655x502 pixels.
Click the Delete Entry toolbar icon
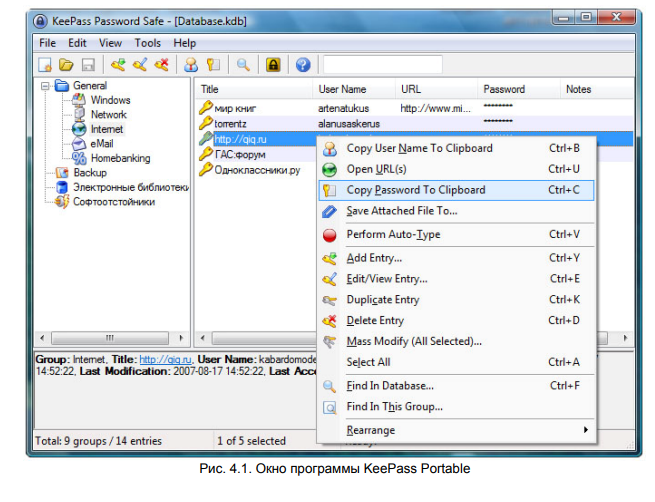pos(159,65)
